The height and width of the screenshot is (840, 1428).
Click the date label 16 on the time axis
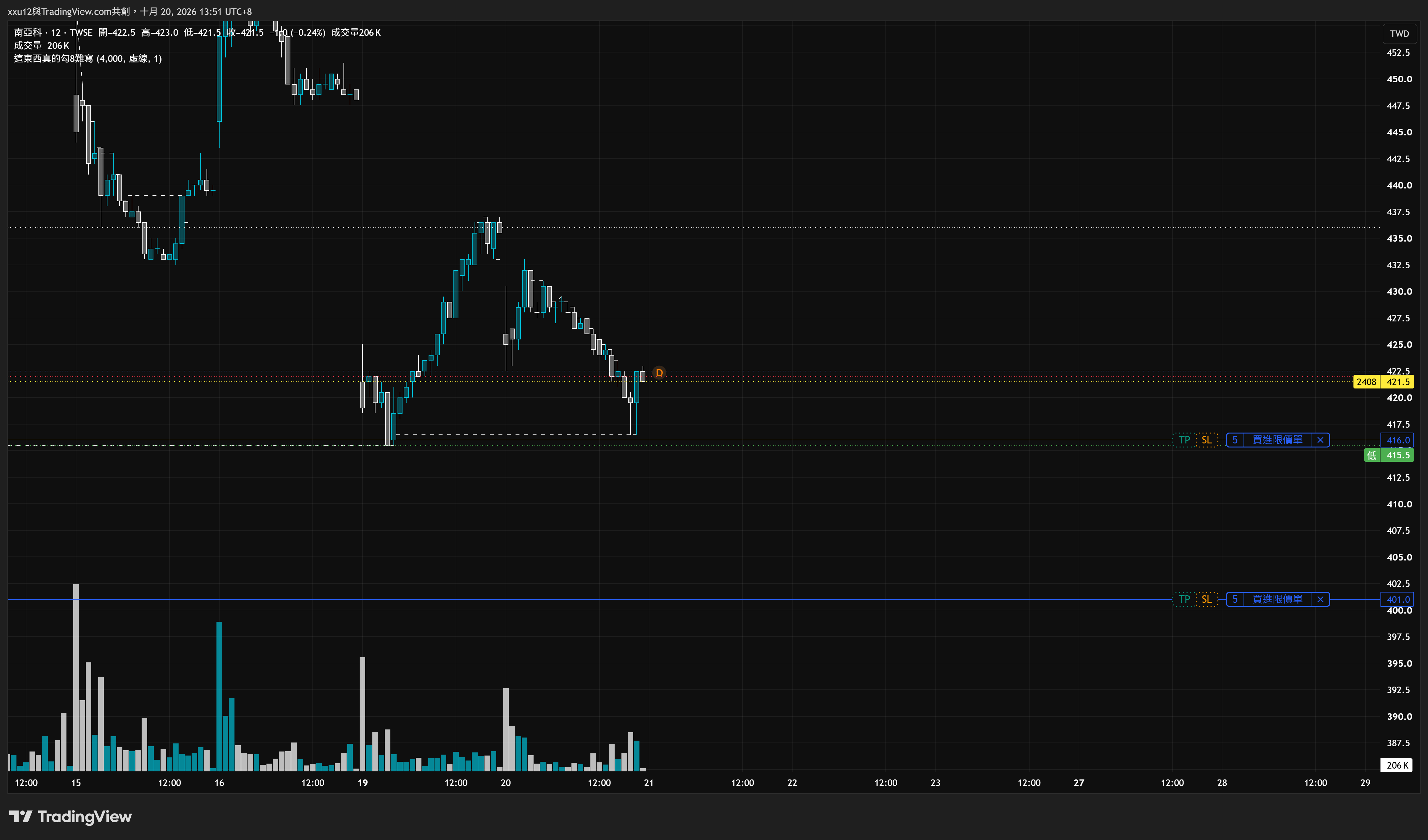(219, 783)
